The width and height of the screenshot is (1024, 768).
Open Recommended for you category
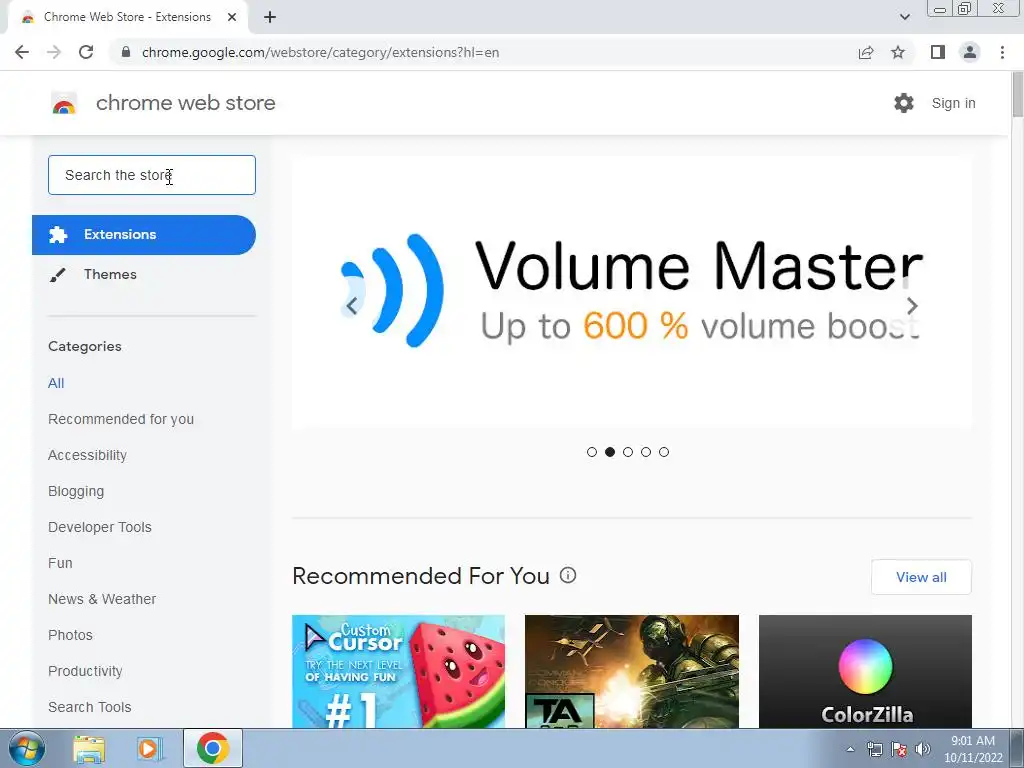pos(121,419)
